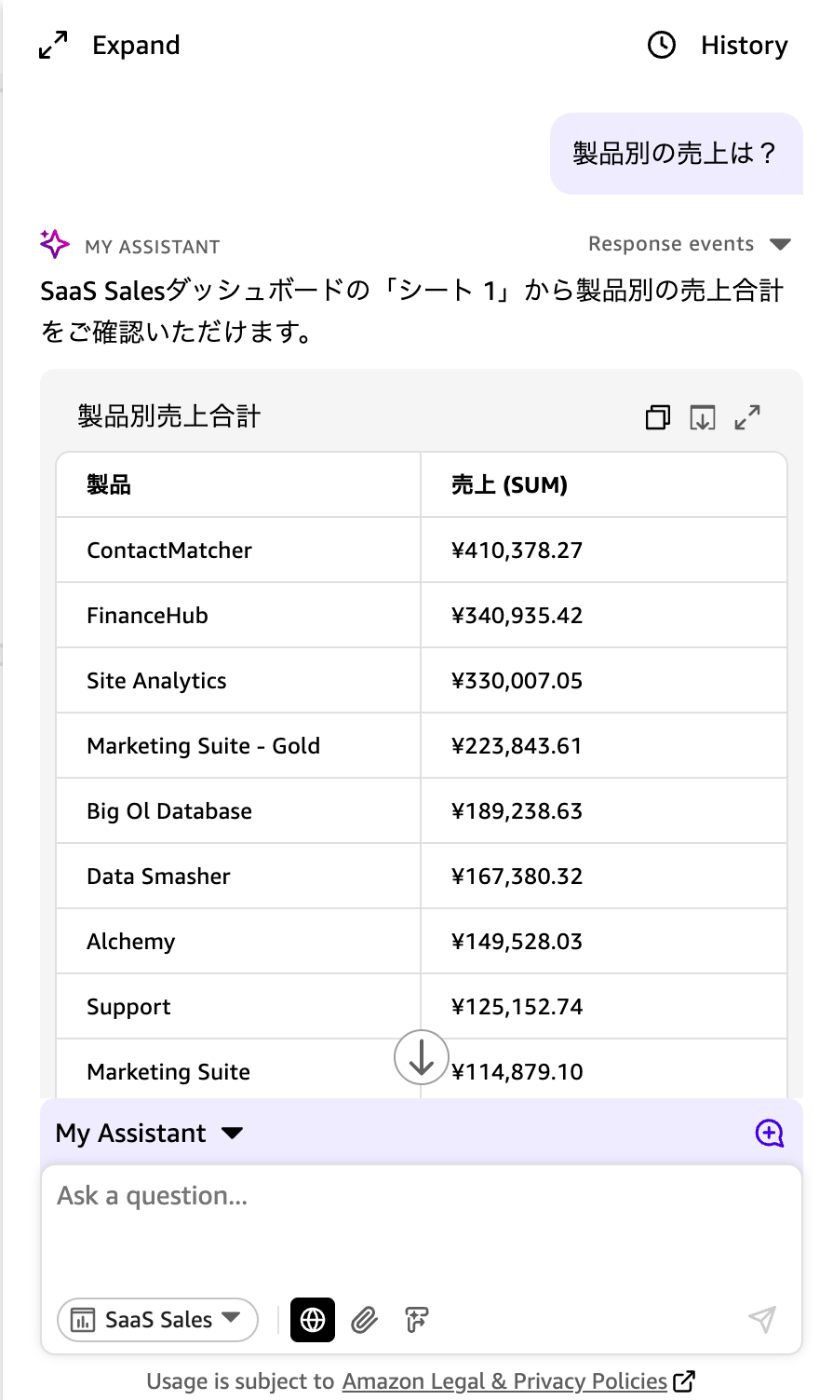This screenshot has height=1400, width=833.
Task: Click the flow icon next to the paperclip
Action: point(418,1320)
